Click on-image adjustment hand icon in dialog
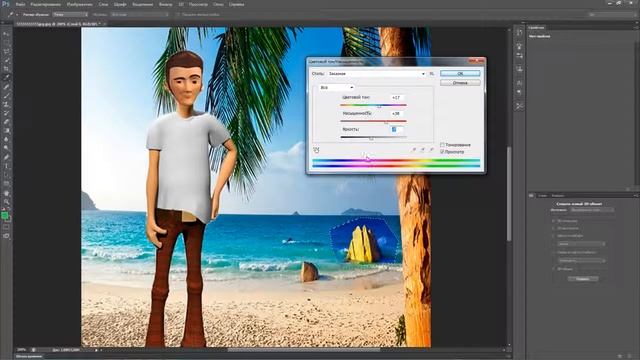 (x=316, y=150)
